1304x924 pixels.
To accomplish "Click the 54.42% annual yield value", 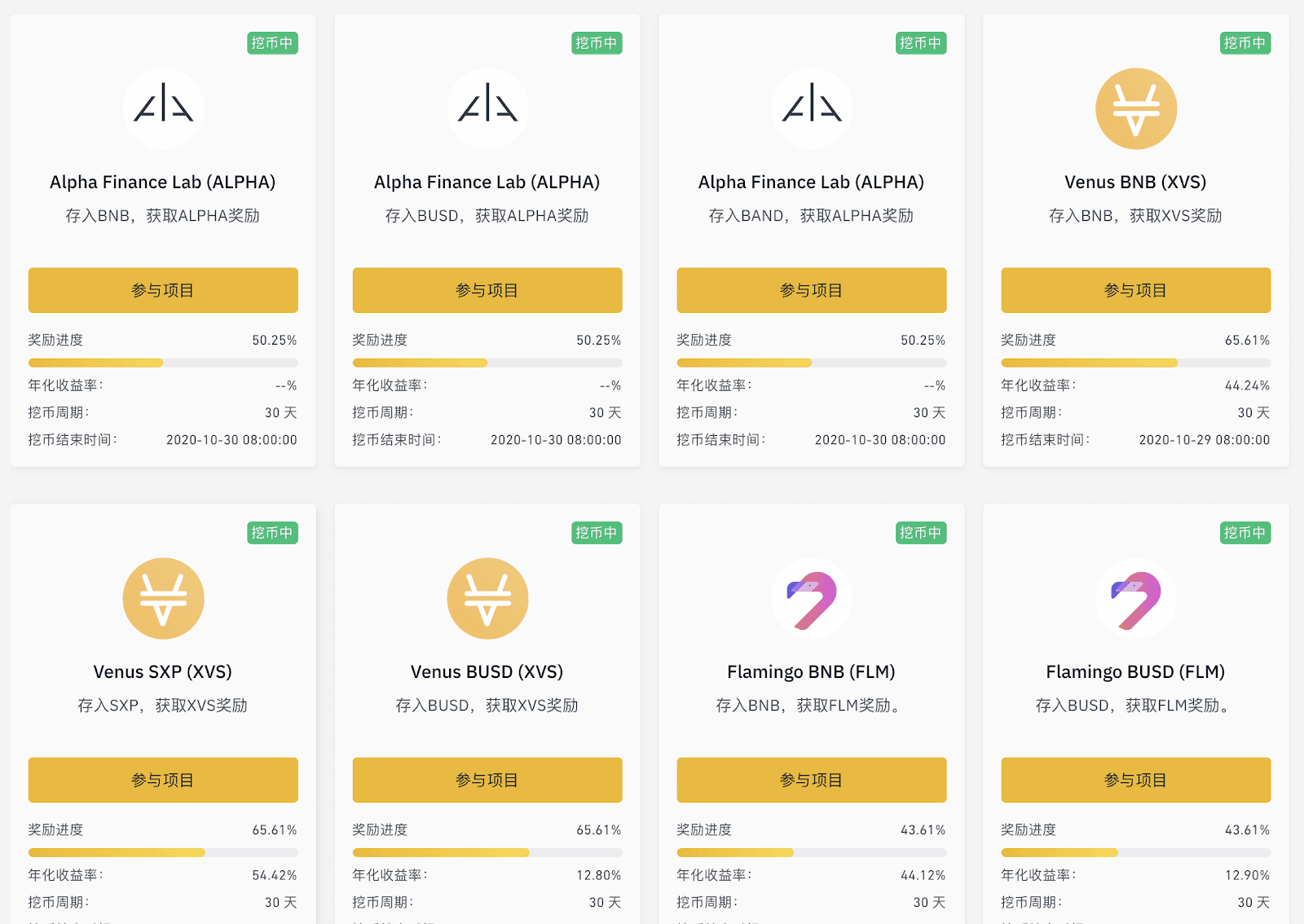I will point(275,875).
